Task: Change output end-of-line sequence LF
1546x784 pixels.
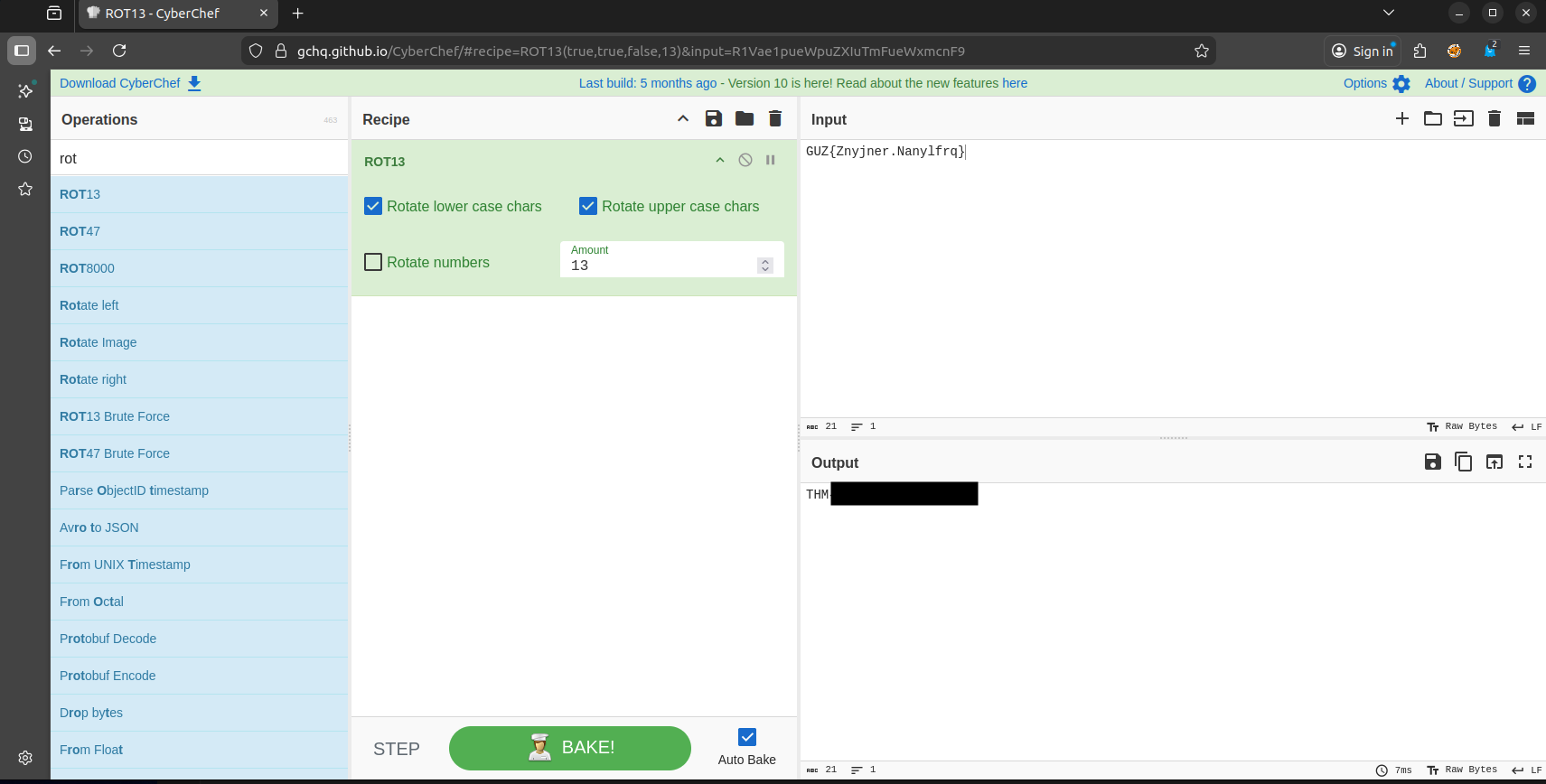Action: pos(1527,770)
